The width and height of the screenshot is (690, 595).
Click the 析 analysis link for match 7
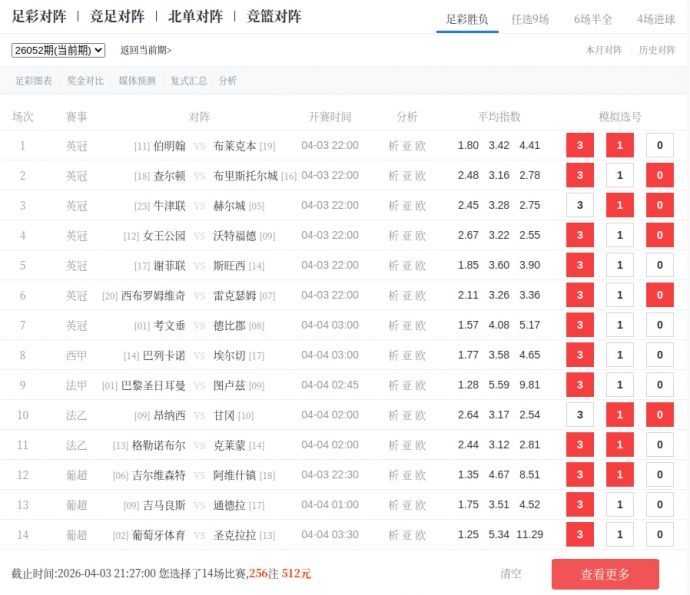point(393,326)
